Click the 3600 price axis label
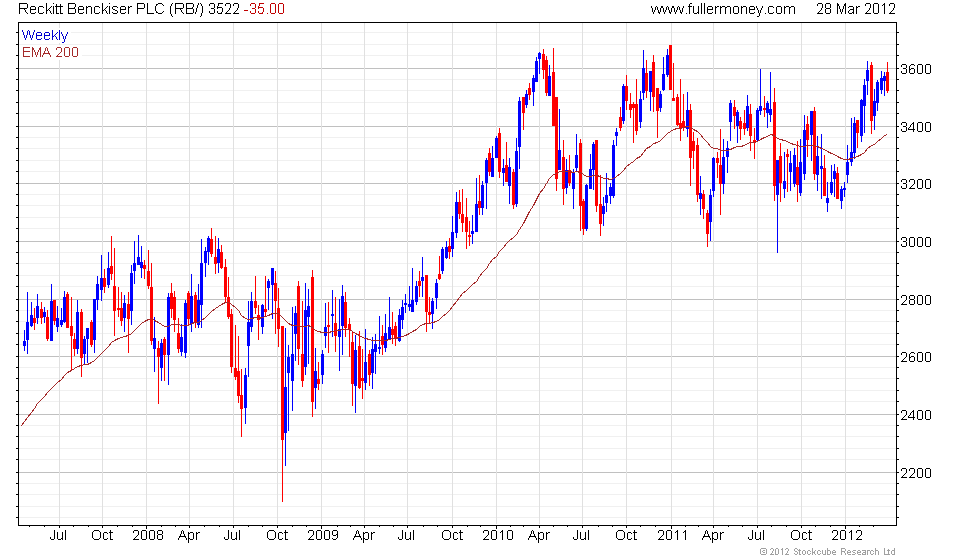The width and height of the screenshot is (980, 560). pos(916,69)
